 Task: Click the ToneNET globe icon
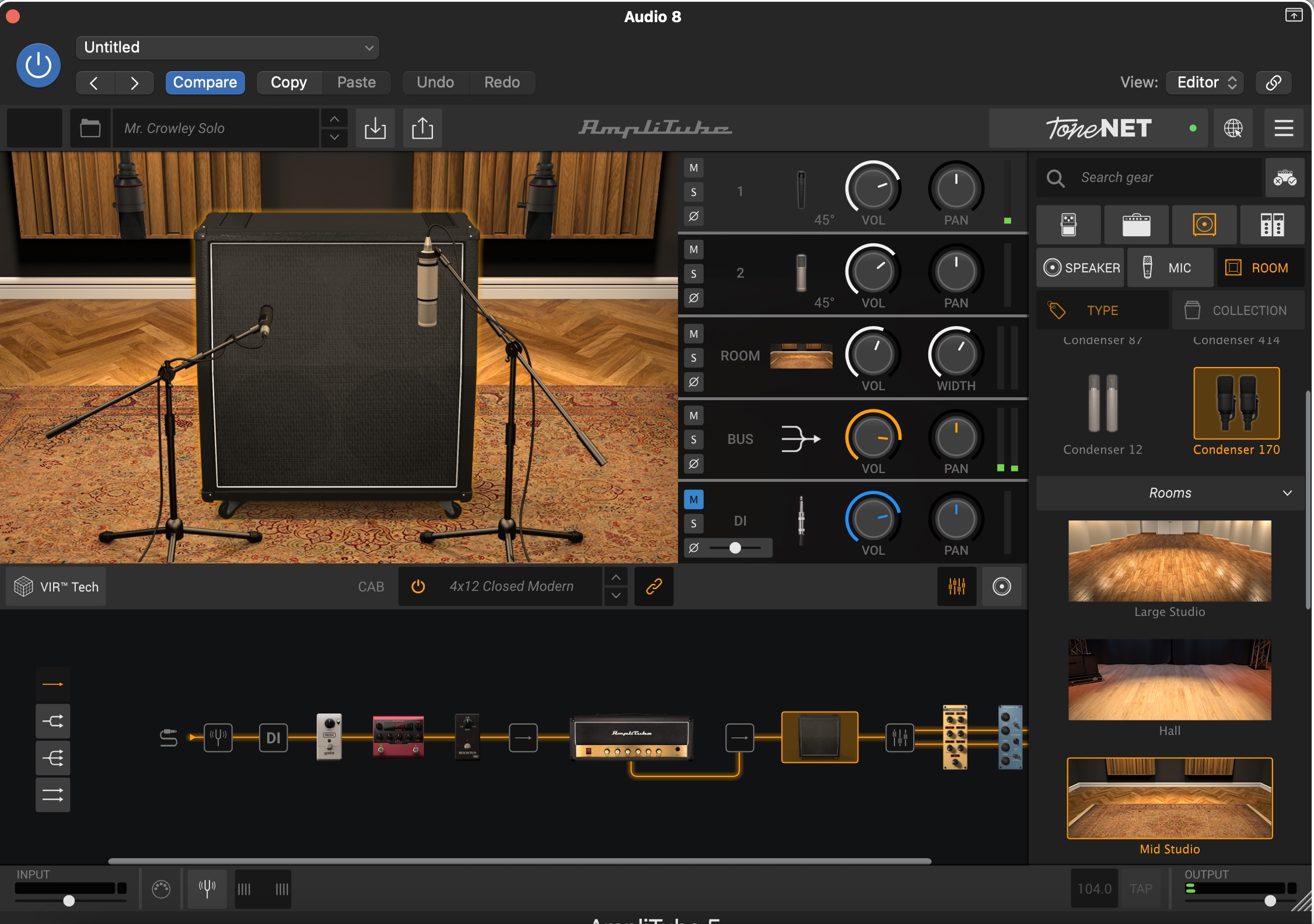point(1233,128)
